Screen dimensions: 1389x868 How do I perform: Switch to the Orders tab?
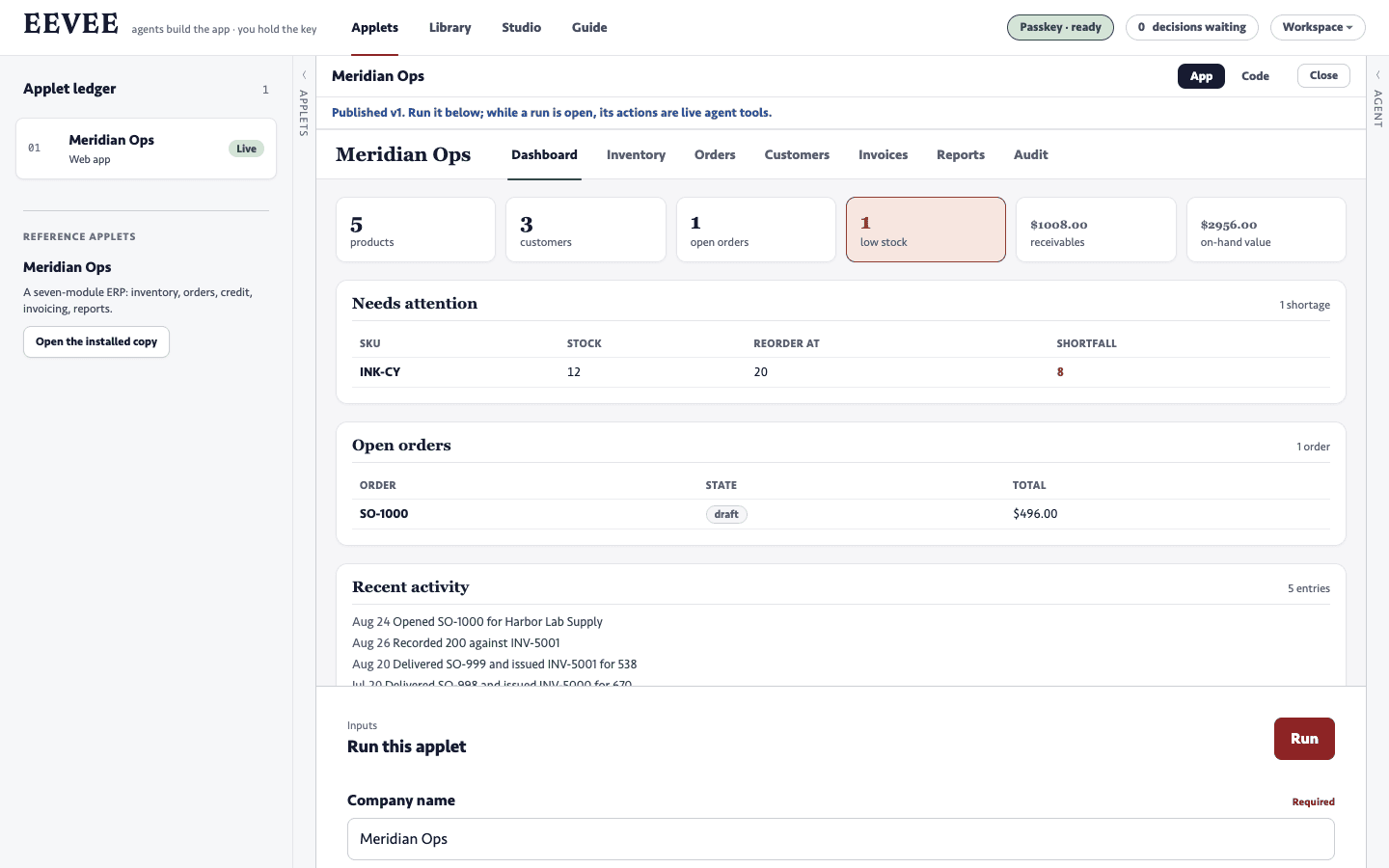click(715, 155)
